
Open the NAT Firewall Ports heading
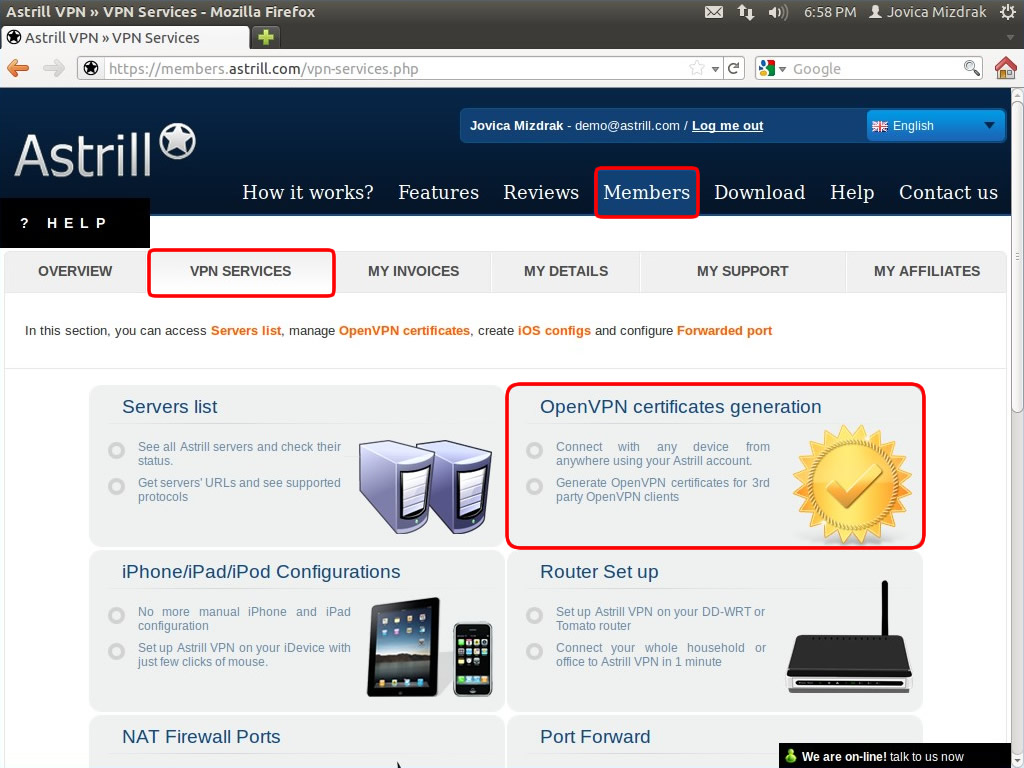(x=201, y=737)
